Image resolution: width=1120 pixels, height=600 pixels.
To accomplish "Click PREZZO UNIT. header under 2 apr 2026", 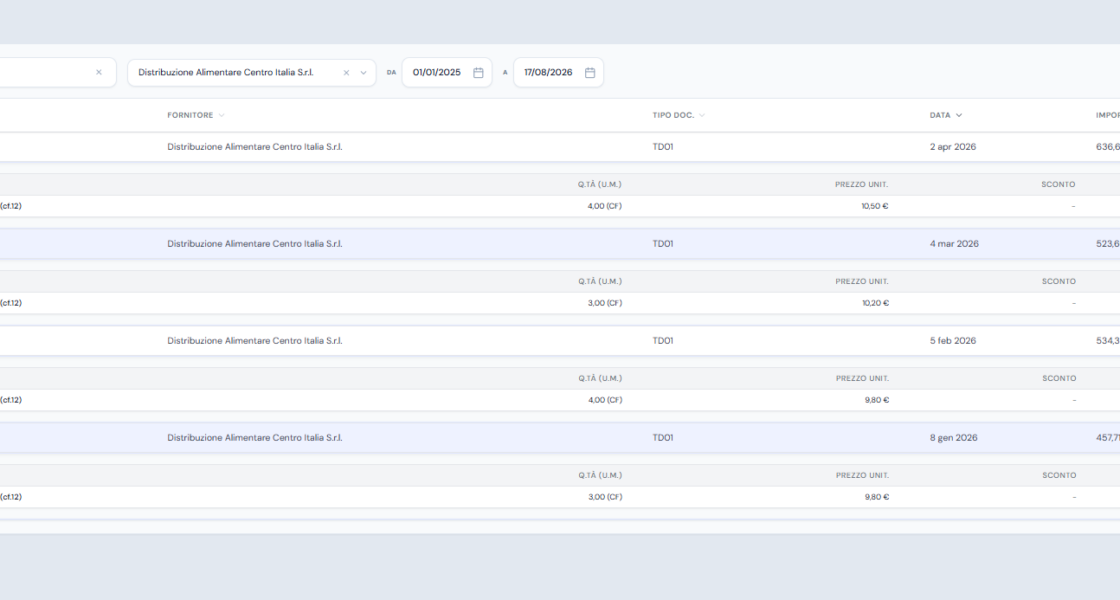I will click(x=861, y=184).
